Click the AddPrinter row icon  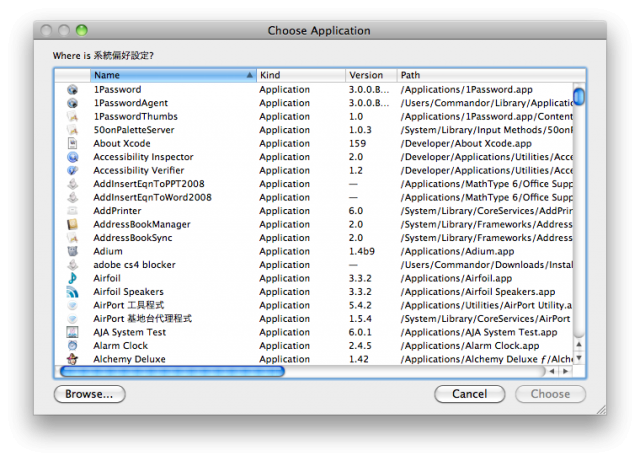coord(73,211)
